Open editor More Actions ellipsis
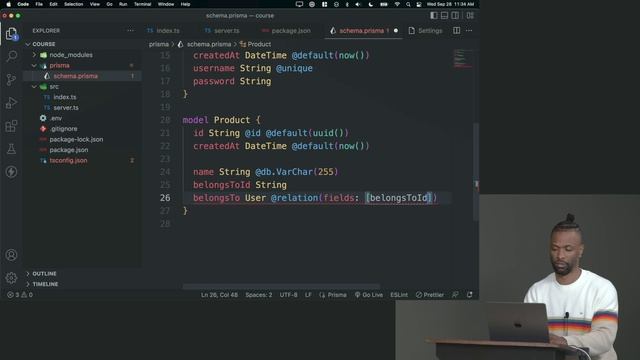640x360 pixels. [x=469, y=31]
